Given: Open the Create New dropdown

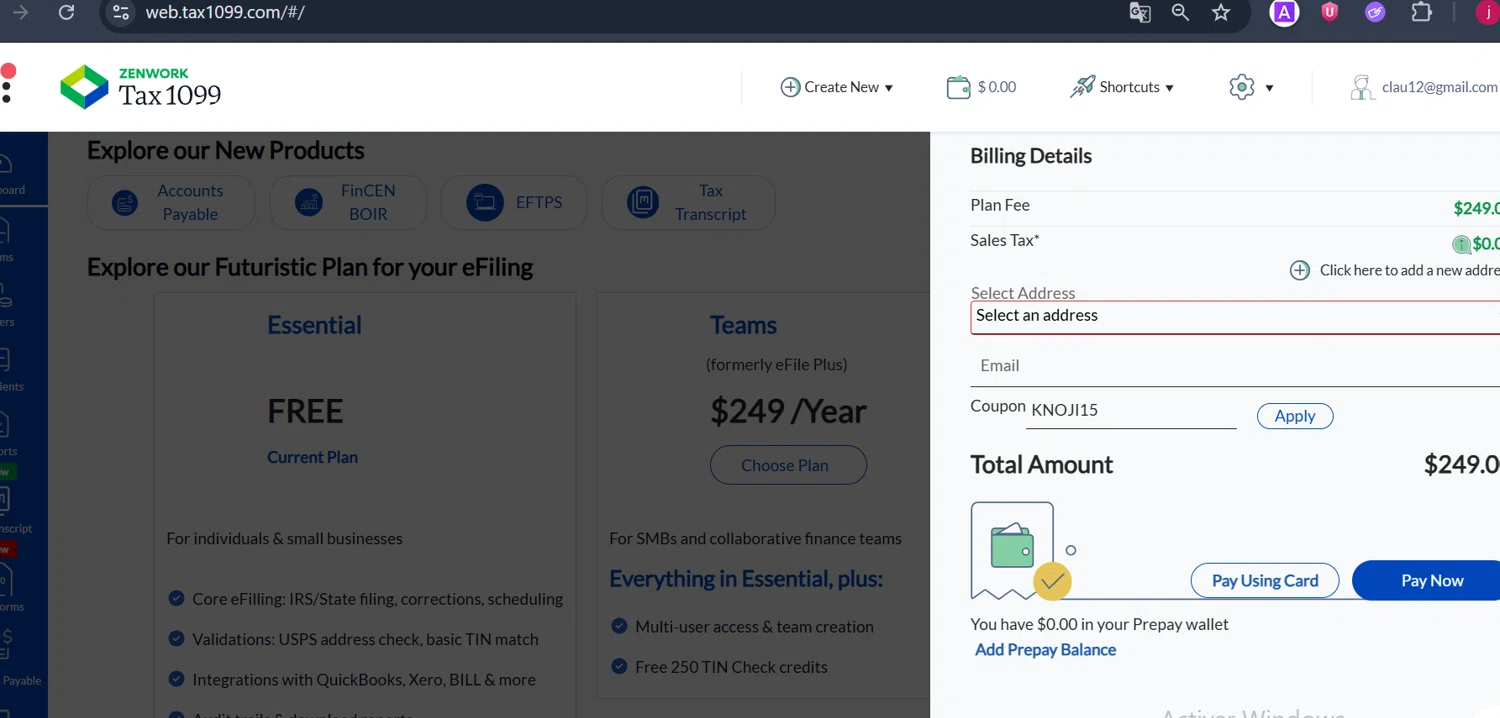Looking at the screenshot, I should (837, 87).
